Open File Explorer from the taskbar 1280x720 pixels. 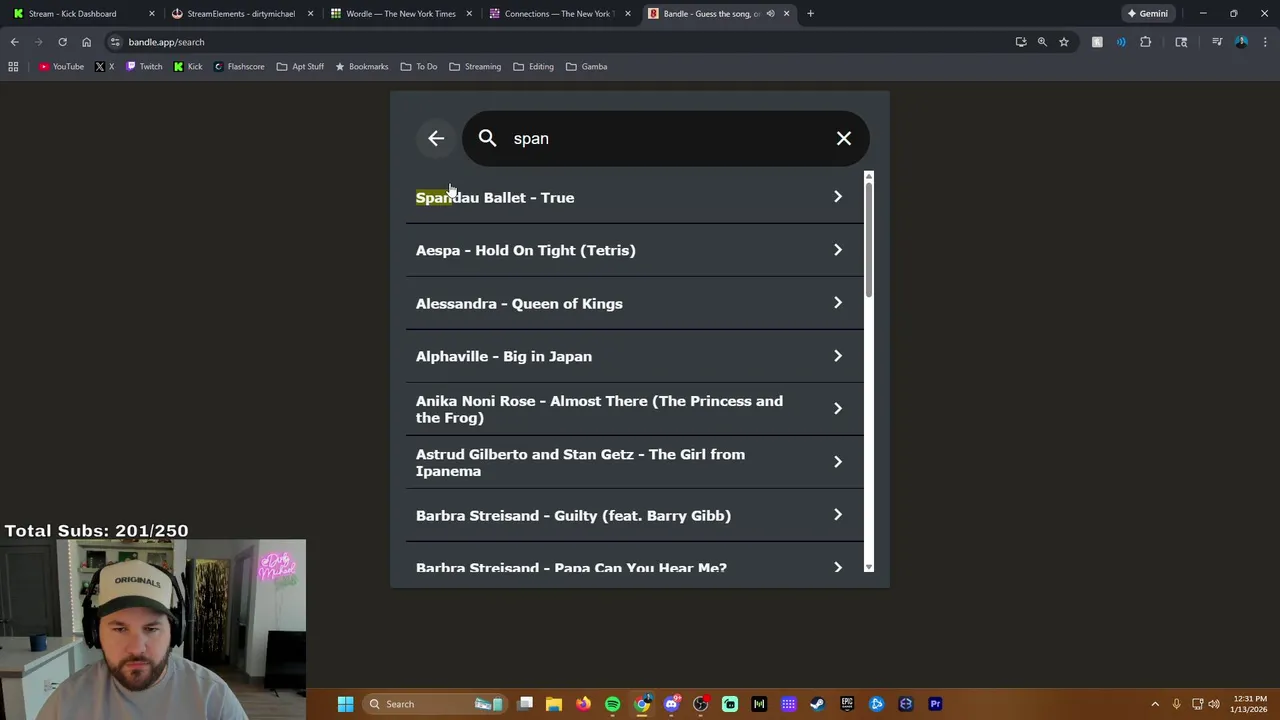554,704
